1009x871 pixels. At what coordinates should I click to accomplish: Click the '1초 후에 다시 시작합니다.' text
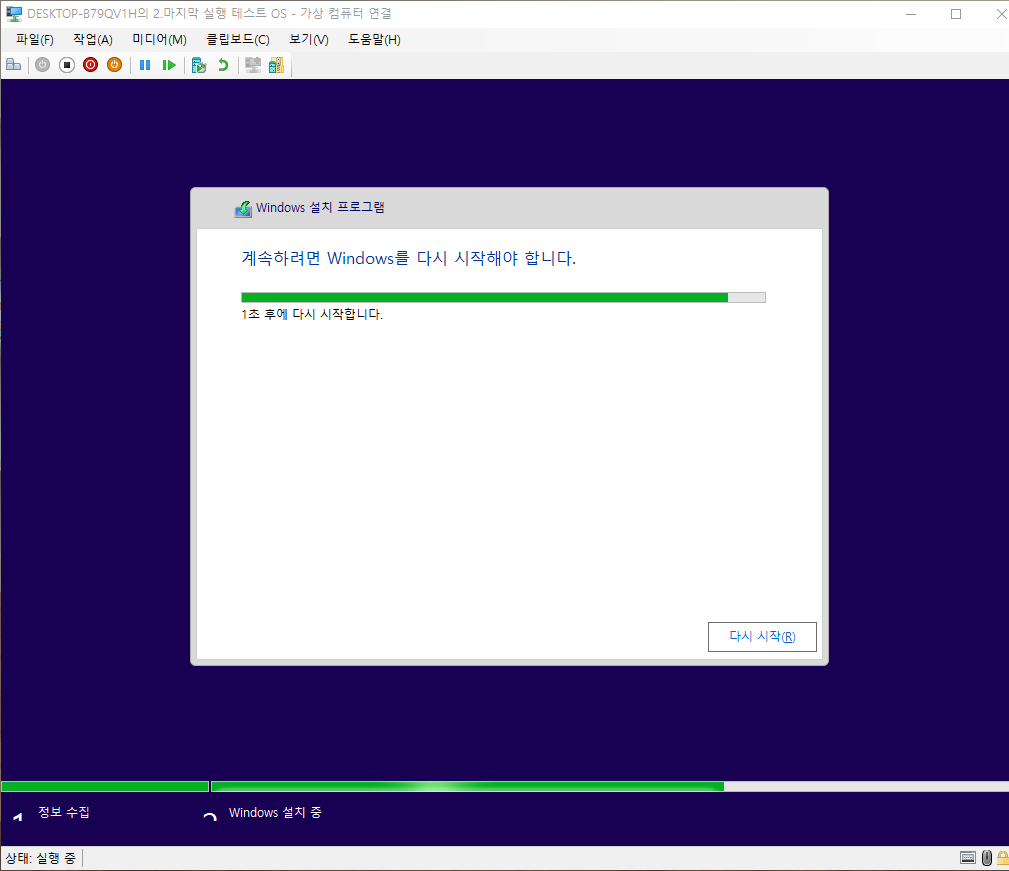[312, 315]
